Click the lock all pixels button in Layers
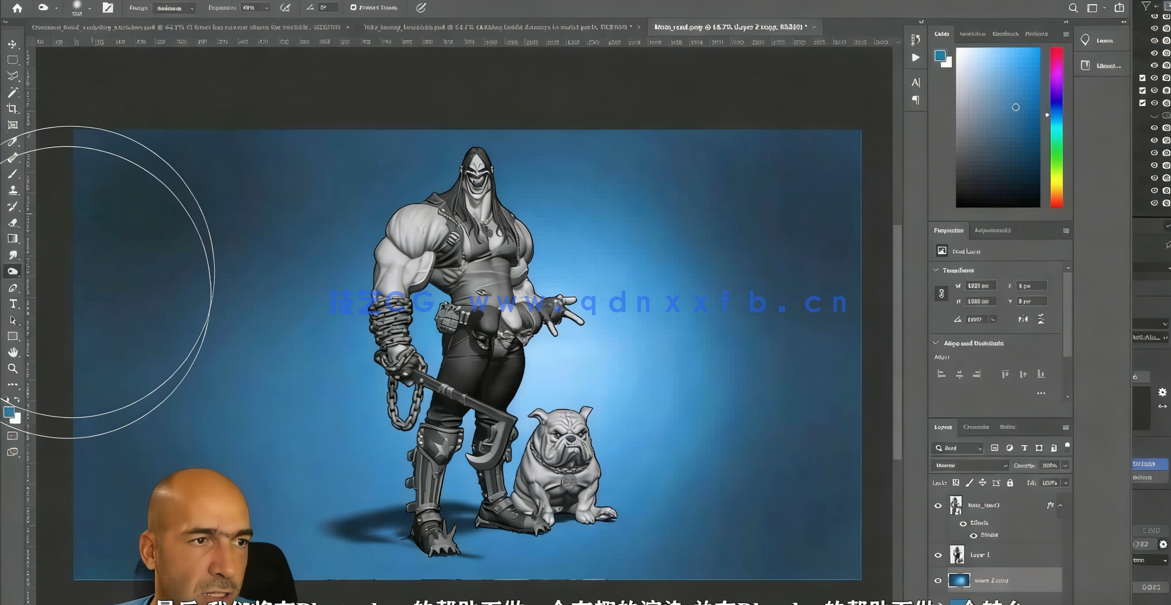Screen dimensions: 1171x605 coord(1010,483)
